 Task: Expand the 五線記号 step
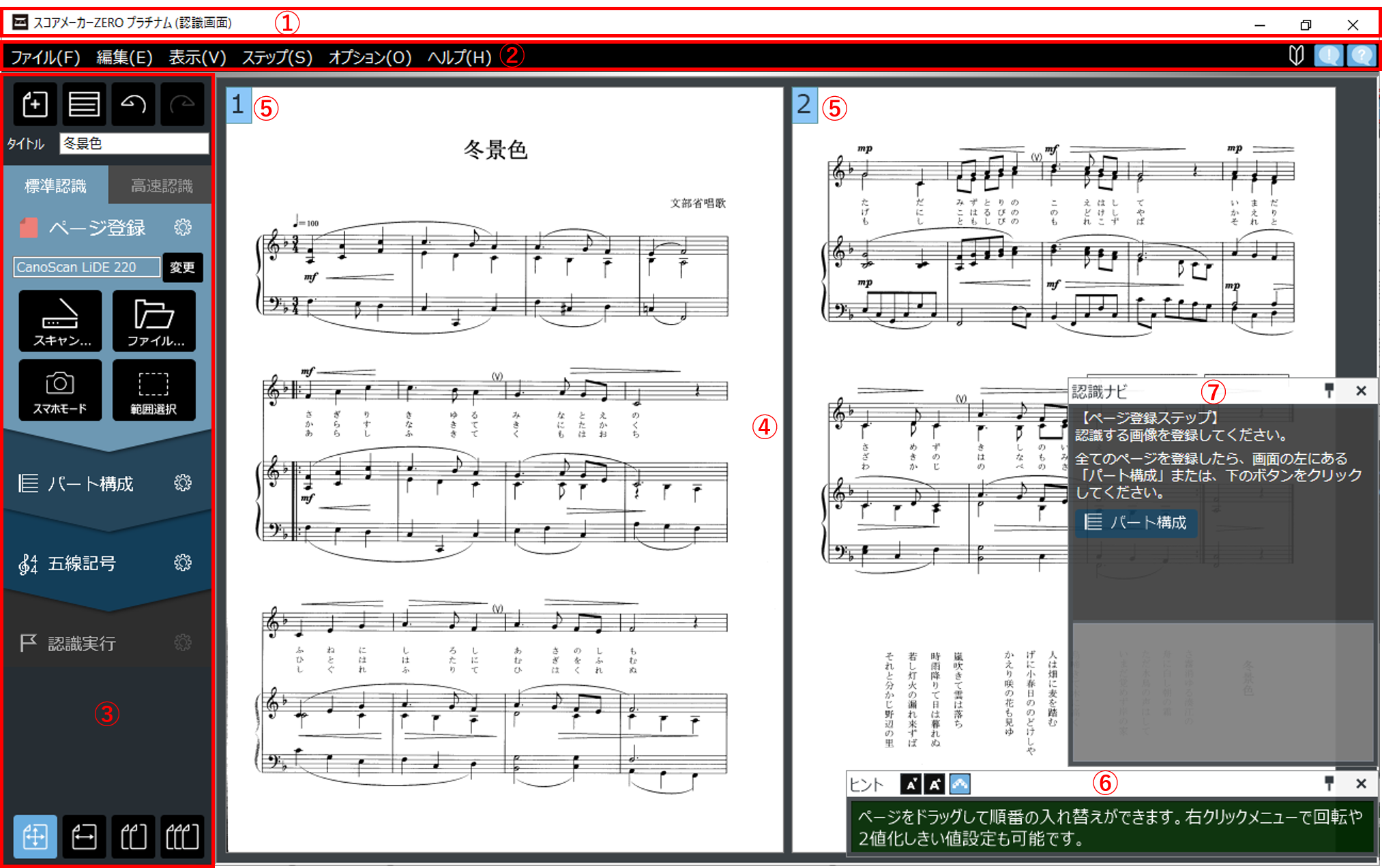point(82,563)
